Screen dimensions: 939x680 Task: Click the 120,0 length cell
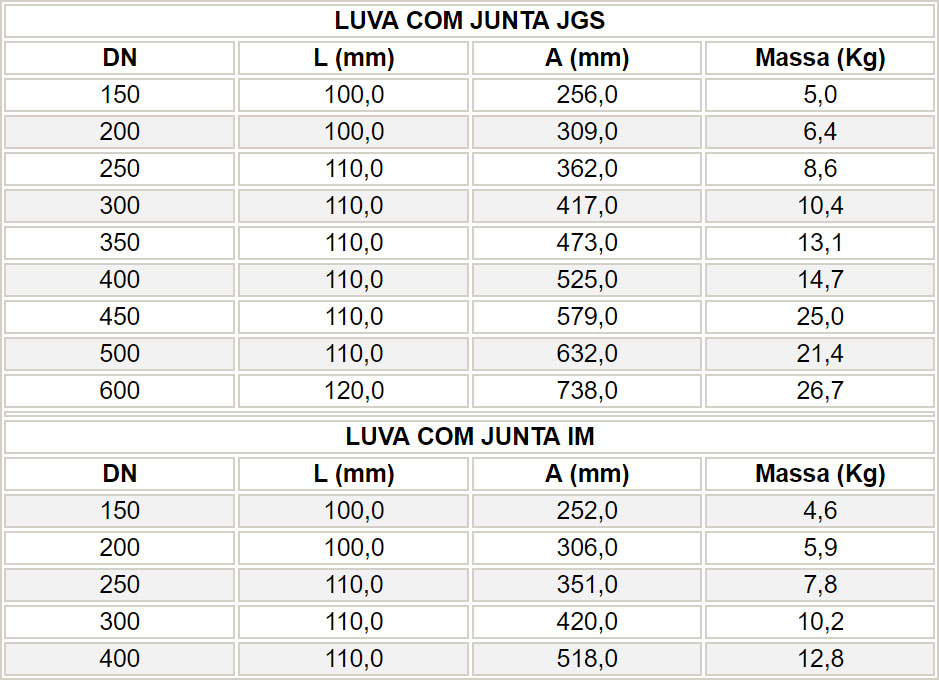[x=353, y=391]
